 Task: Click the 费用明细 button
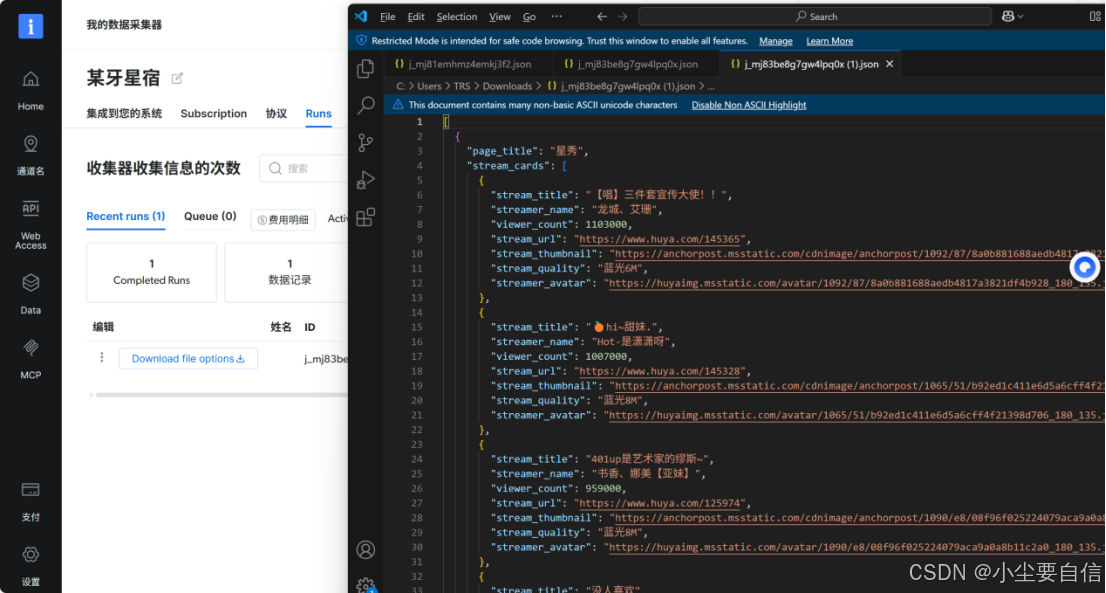[x=283, y=220]
